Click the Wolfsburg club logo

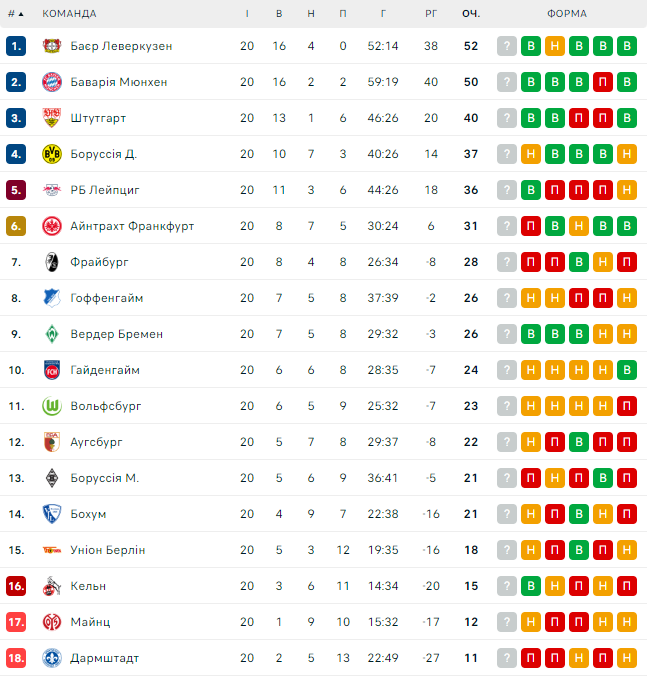click(52, 406)
